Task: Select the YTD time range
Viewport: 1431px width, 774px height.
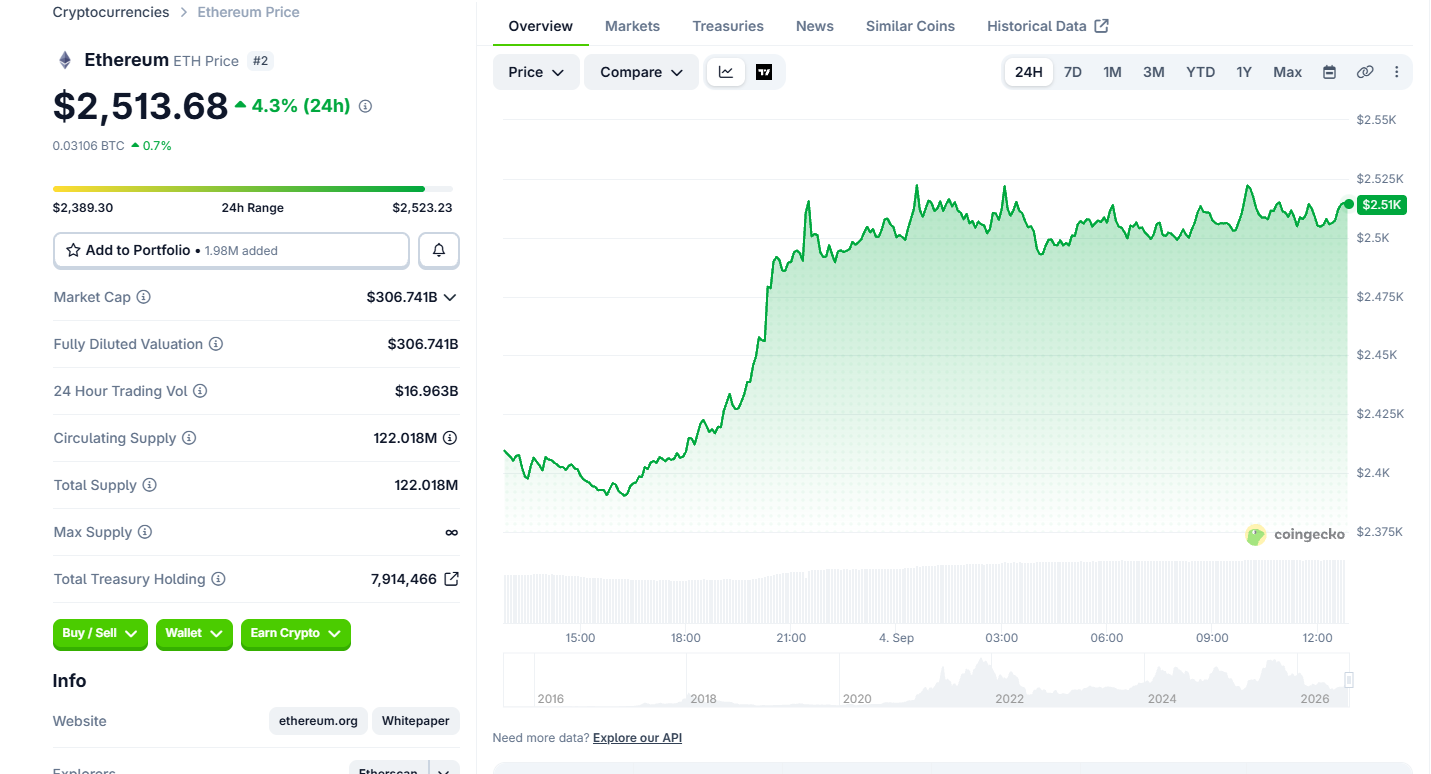Action: tap(1200, 72)
